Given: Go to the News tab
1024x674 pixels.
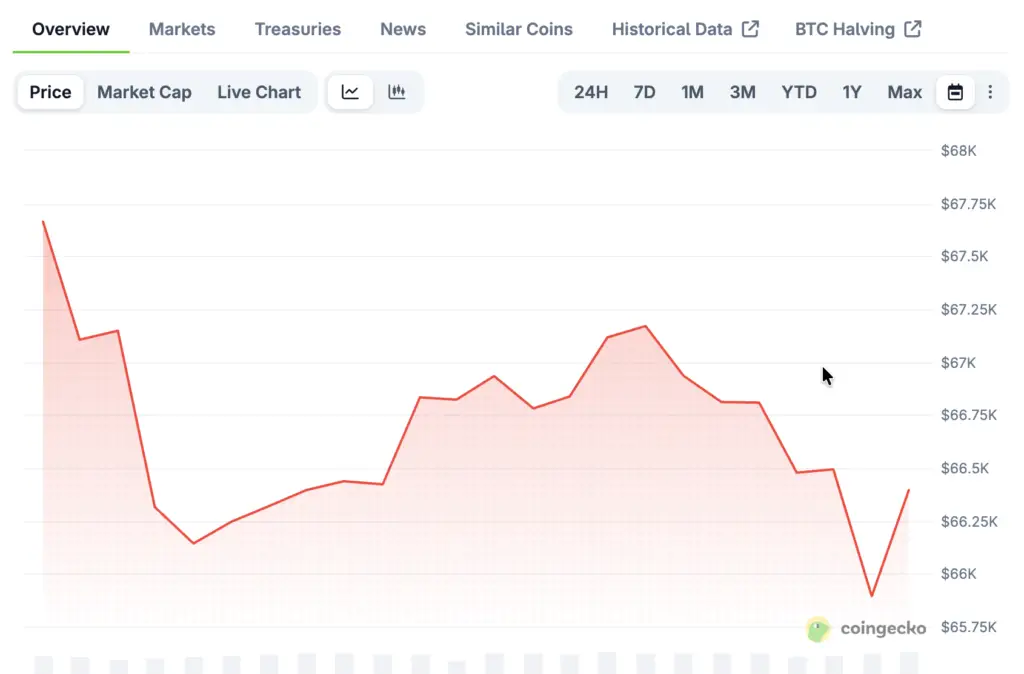Looking at the screenshot, I should (403, 29).
